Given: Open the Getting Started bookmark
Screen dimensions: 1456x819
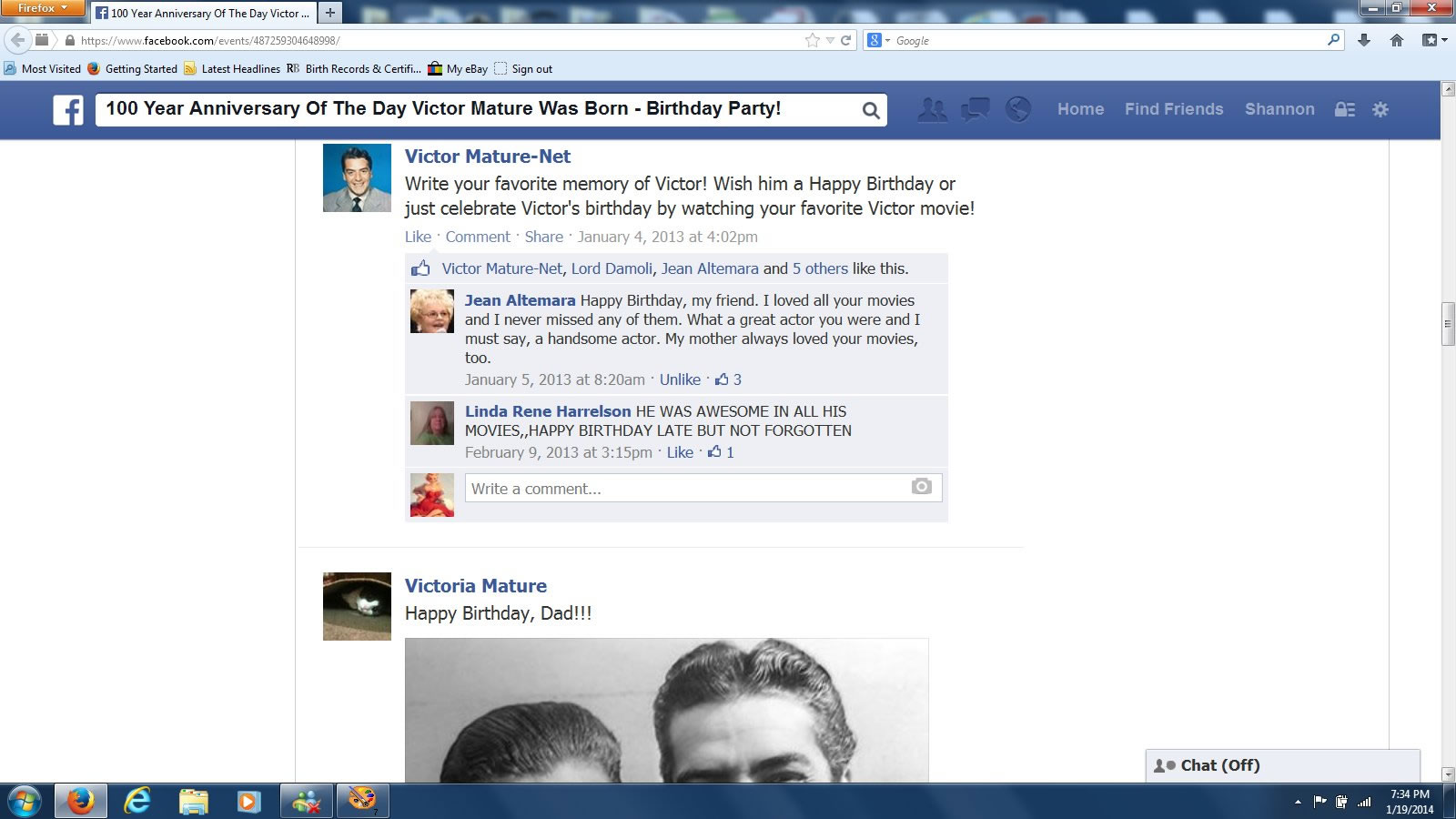Looking at the screenshot, I should 133,68.
